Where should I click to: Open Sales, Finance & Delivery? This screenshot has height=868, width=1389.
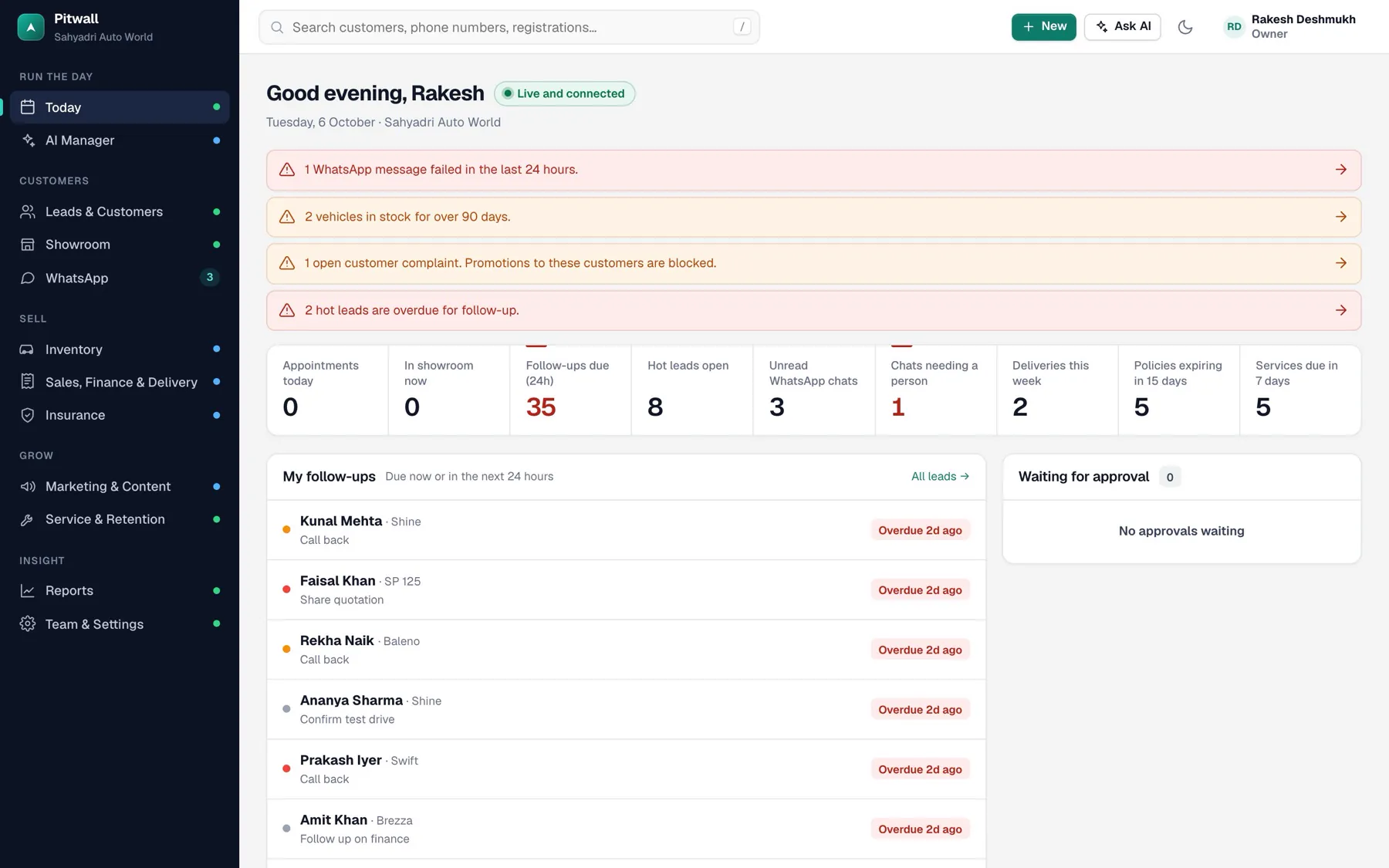[x=120, y=382]
